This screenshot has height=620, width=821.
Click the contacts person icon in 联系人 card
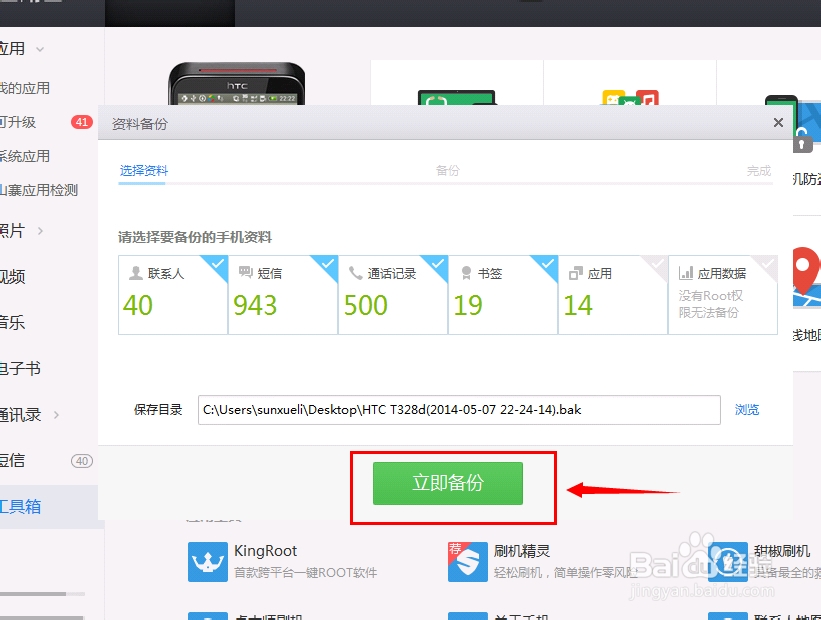click(136, 273)
